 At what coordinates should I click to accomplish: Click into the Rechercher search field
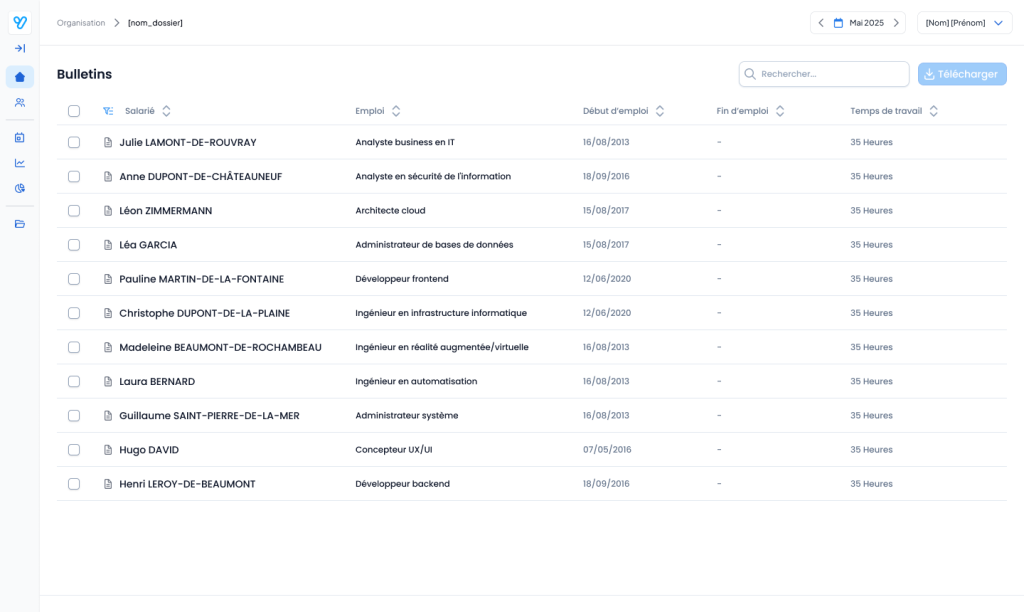830,74
